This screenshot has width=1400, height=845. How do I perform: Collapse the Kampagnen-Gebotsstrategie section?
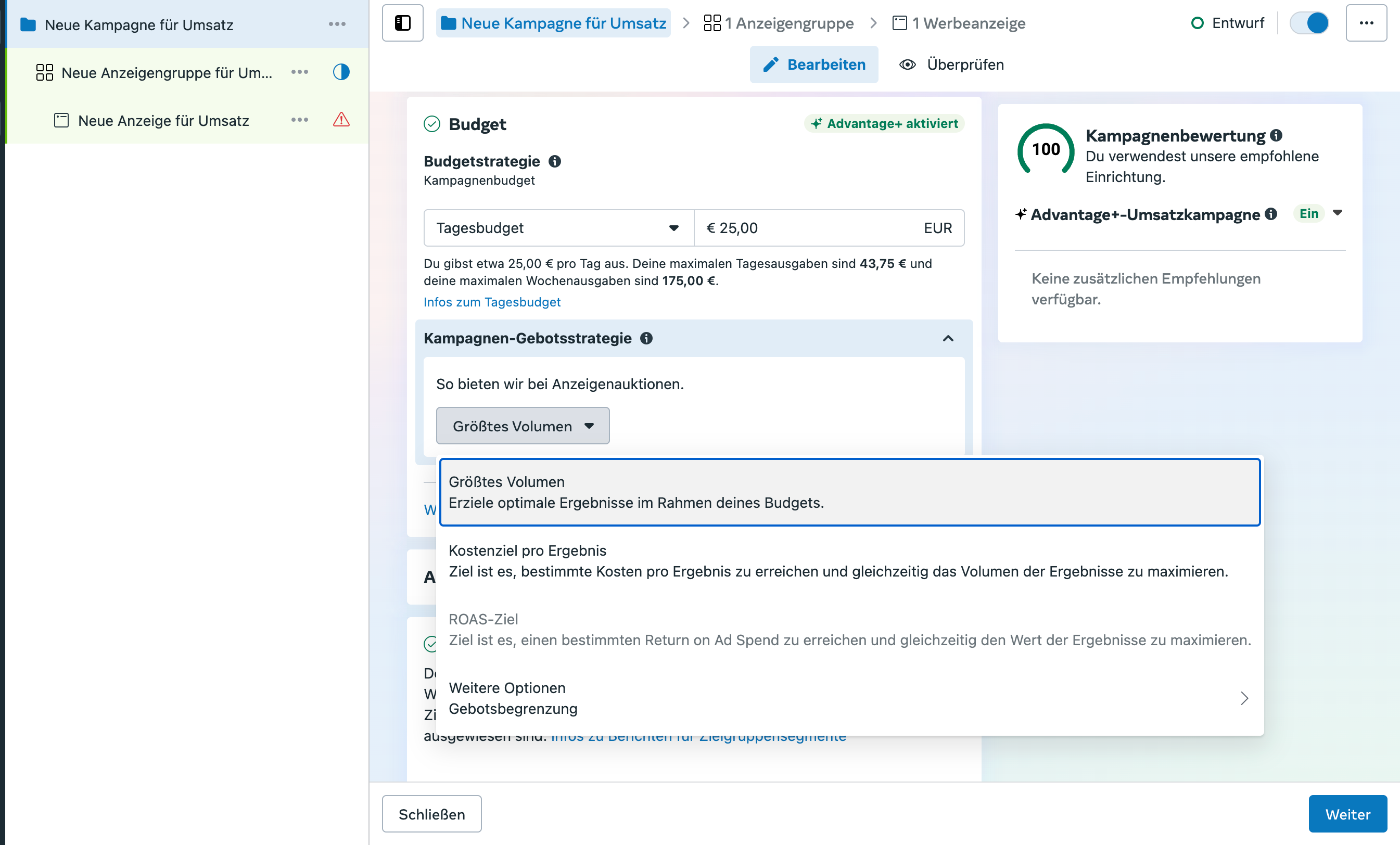(948, 338)
